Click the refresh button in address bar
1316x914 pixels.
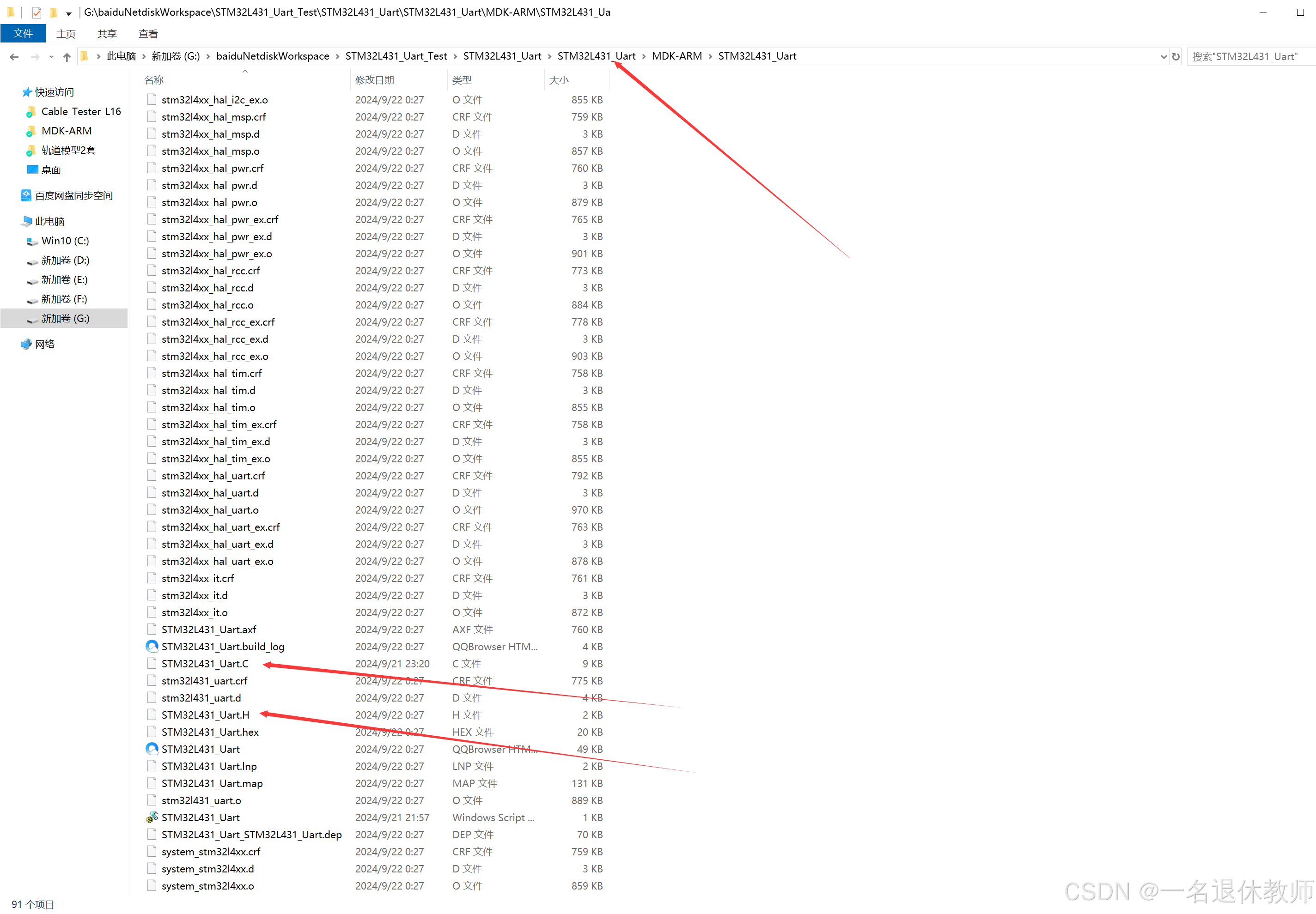(x=1175, y=56)
